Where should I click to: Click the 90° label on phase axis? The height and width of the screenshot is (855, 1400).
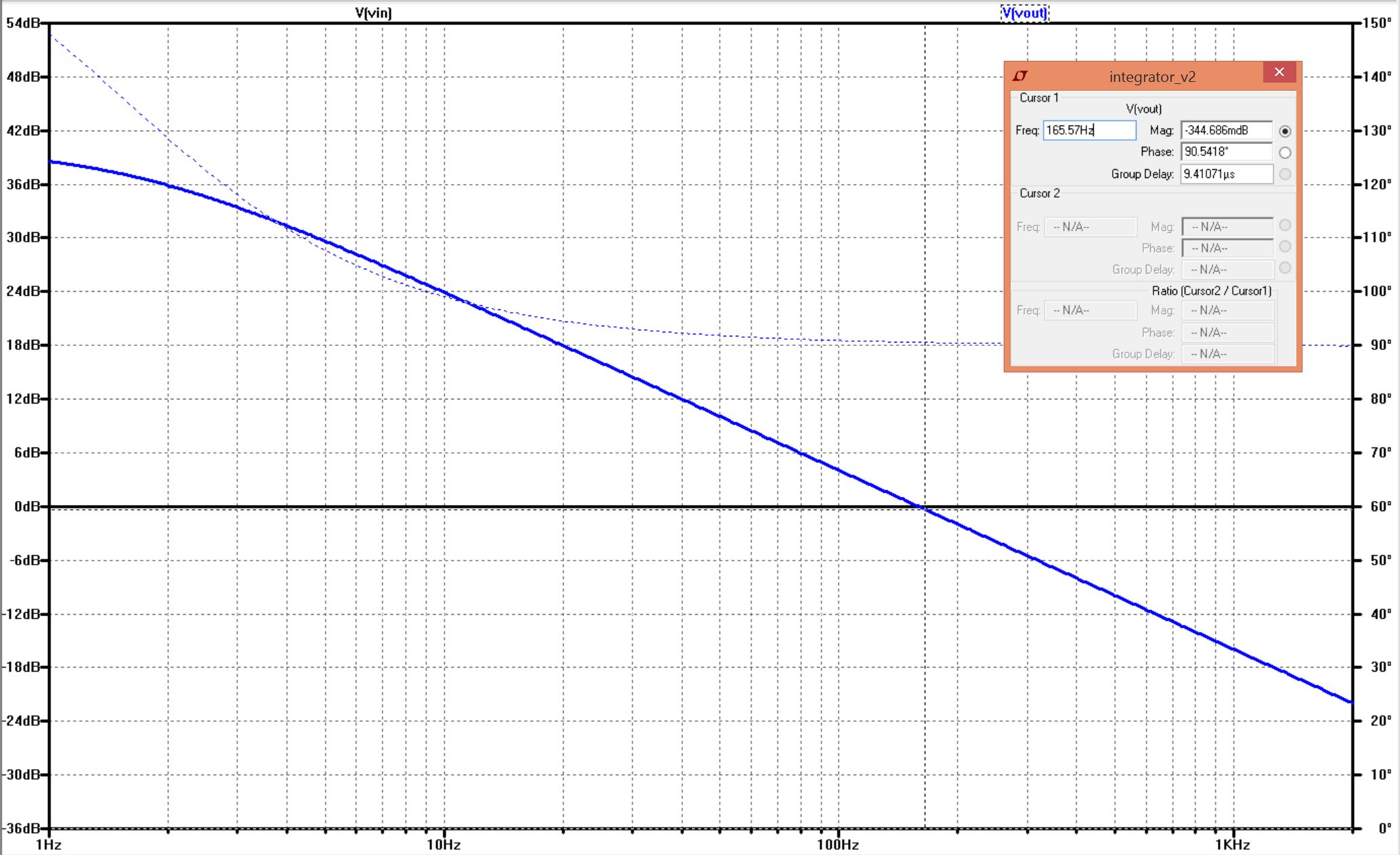pos(1380,345)
